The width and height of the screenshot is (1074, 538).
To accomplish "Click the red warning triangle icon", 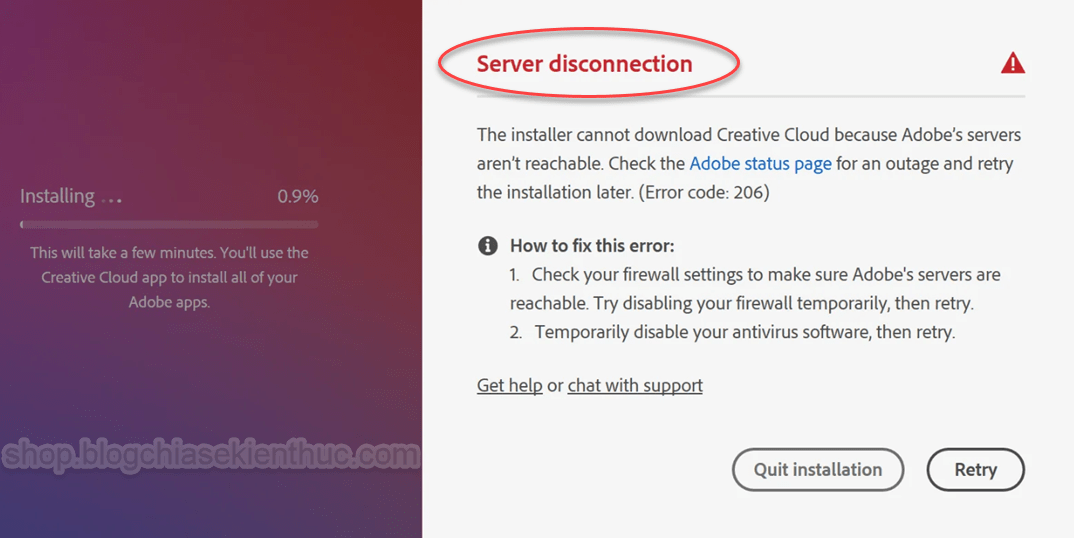I will click(x=1012, y=63).
